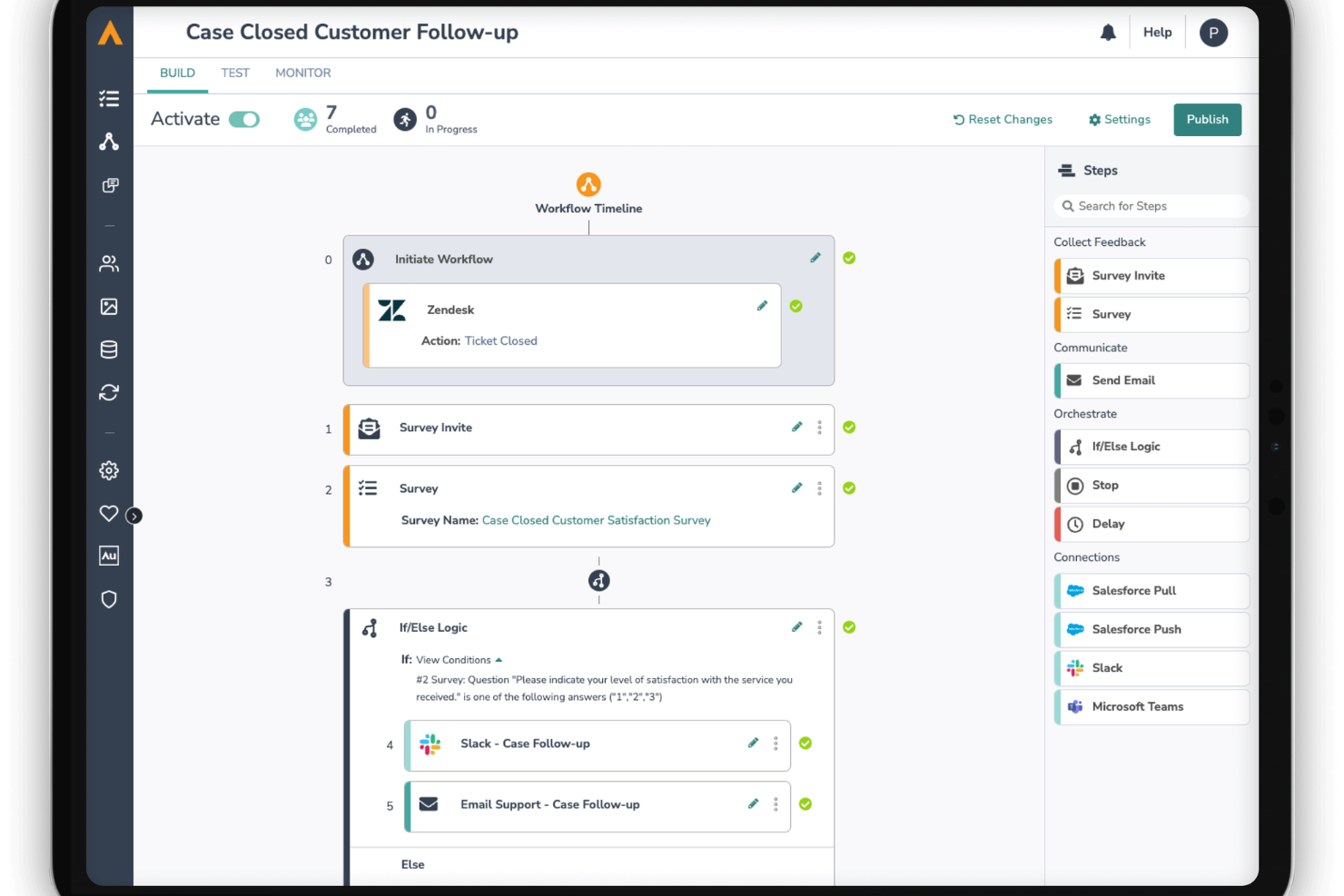Click inside the Search for Steps field
The width and height of the screenshot is (1344, 896).
(1151, 205)
